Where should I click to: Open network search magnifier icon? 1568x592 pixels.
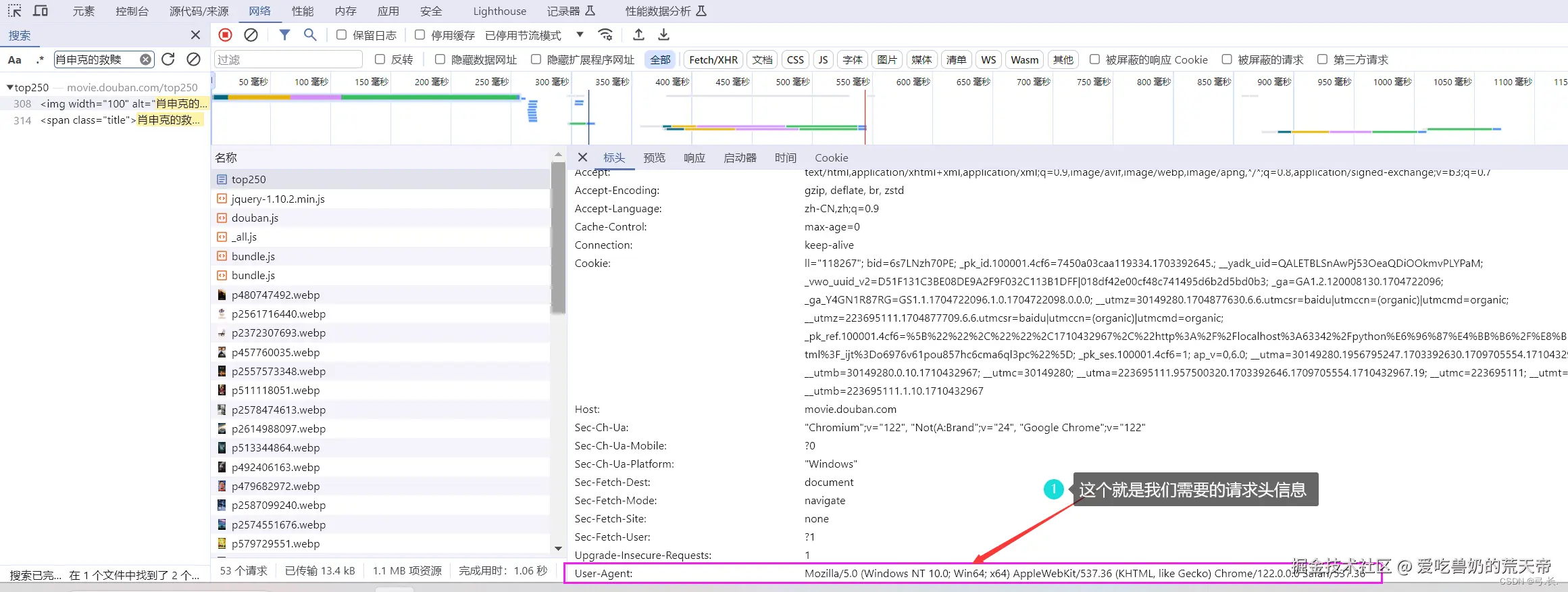tap(310, 34)
